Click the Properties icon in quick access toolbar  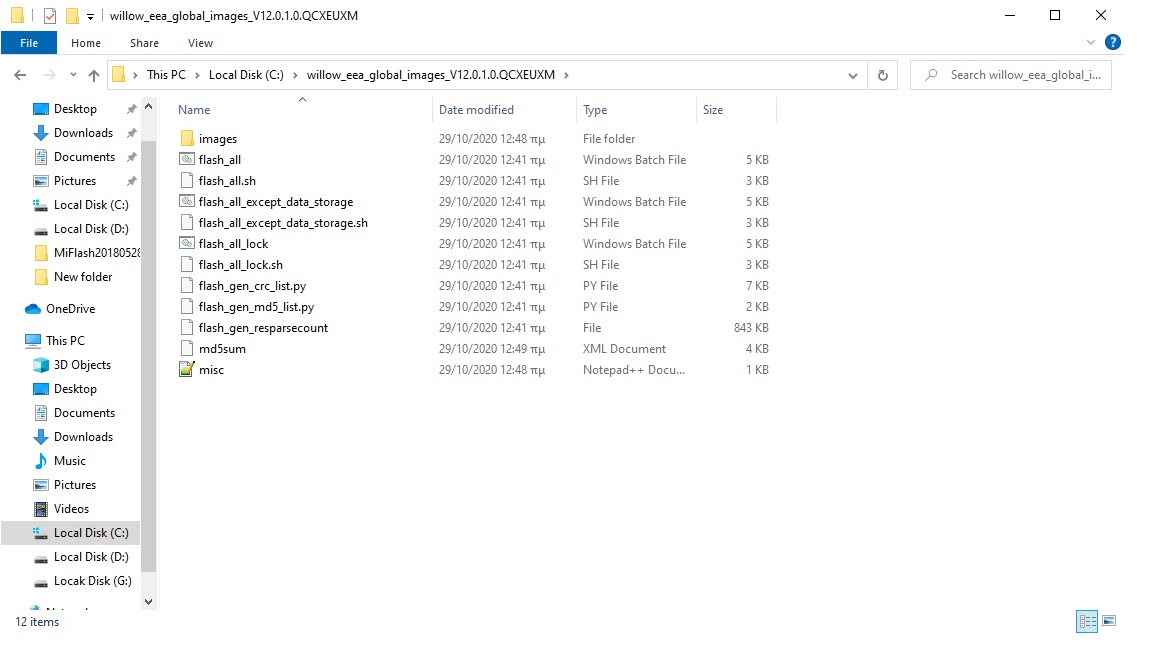pos(50,16)
